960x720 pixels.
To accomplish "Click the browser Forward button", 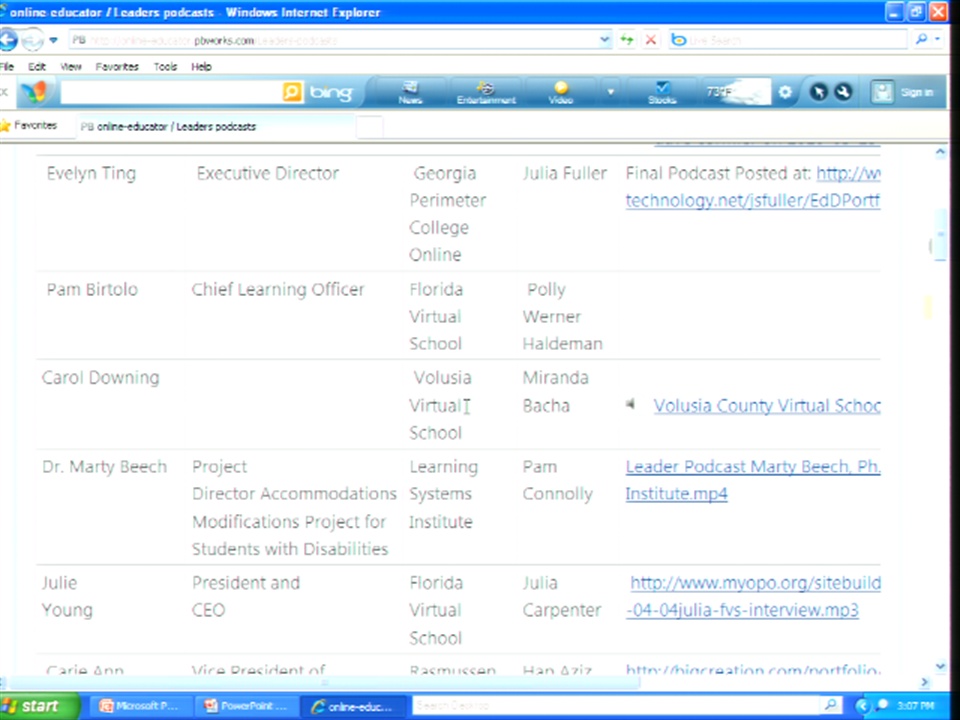I will tap(32, 40).
